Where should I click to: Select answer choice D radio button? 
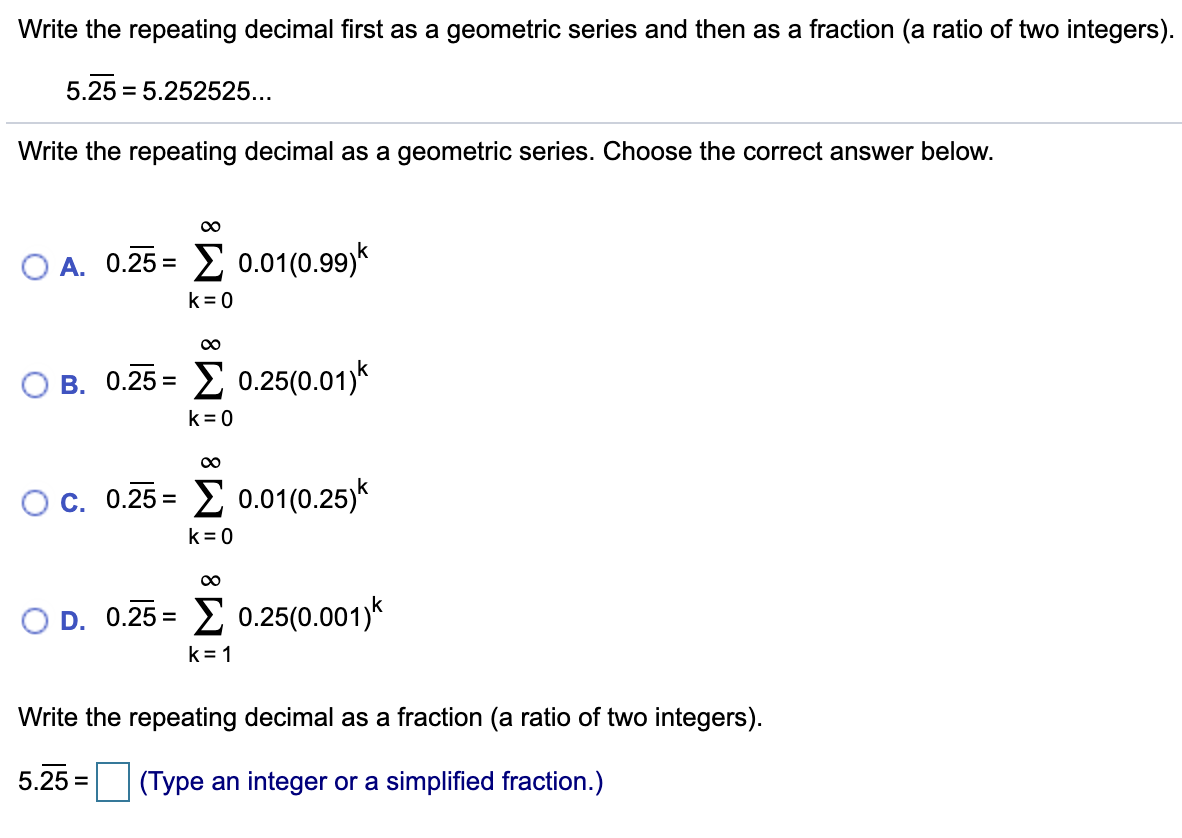pos(36,619)
